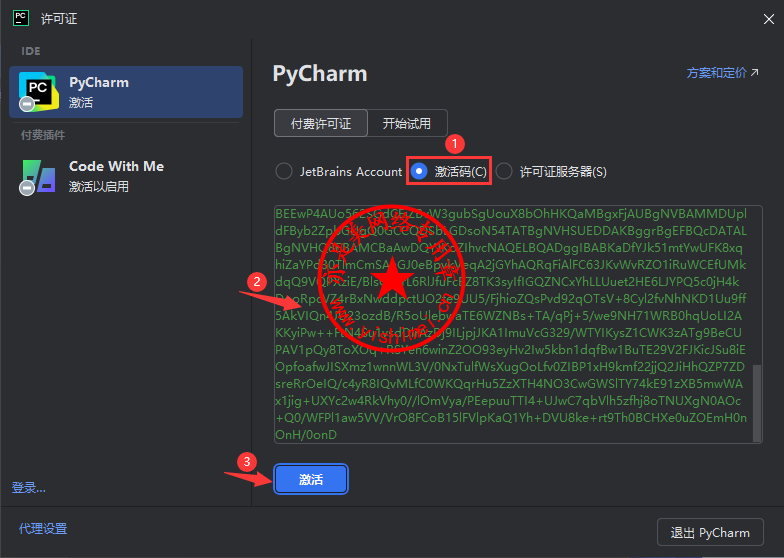Click the blue 激活 button
Viewport: 784px width, 558px height.
tap(310, 479)
